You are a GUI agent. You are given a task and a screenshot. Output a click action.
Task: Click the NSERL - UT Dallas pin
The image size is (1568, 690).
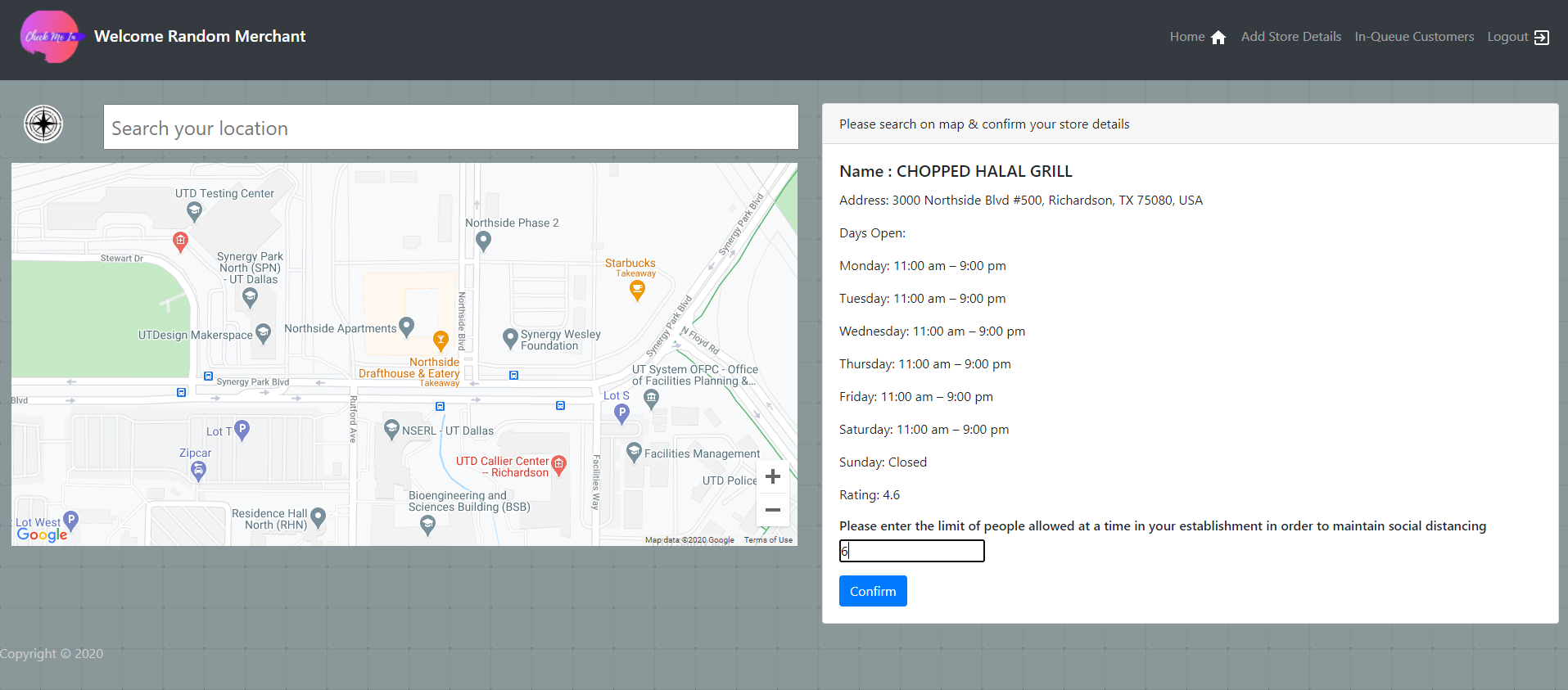[x=391, y=430]
